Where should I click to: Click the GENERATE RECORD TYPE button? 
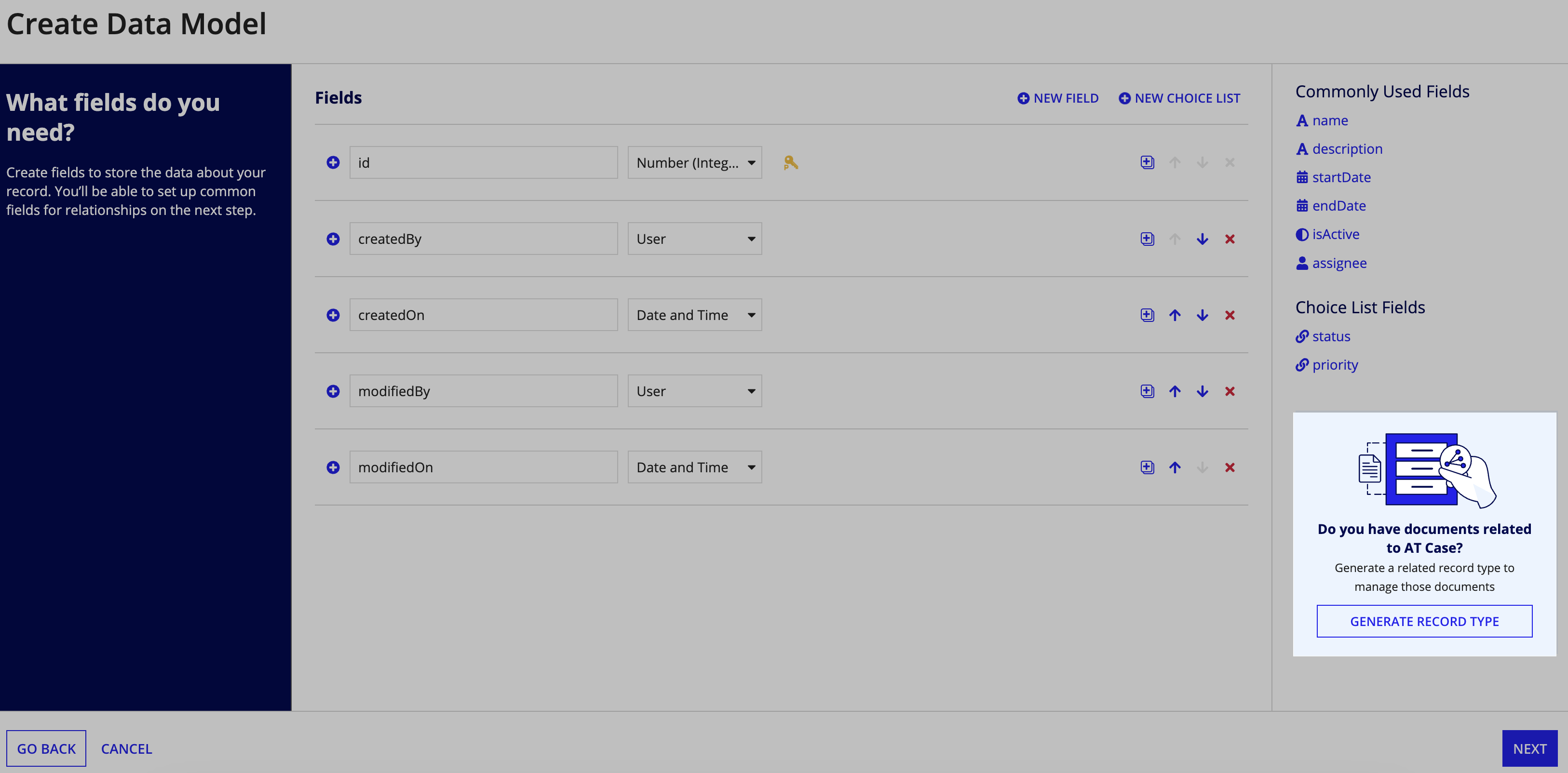pyautogui.click(x=1424, y=621)
